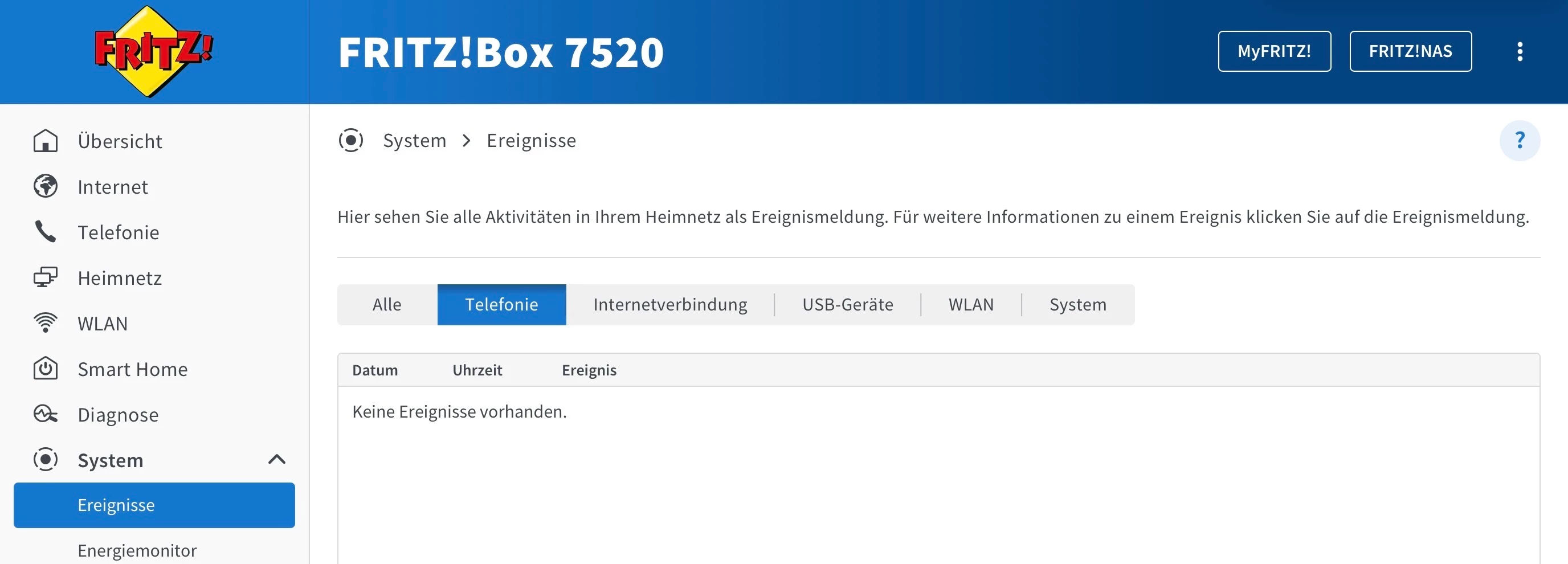1568x564 pixels.
Task: Click the WLAN wifi signal icon
Action: pos(46,323)
